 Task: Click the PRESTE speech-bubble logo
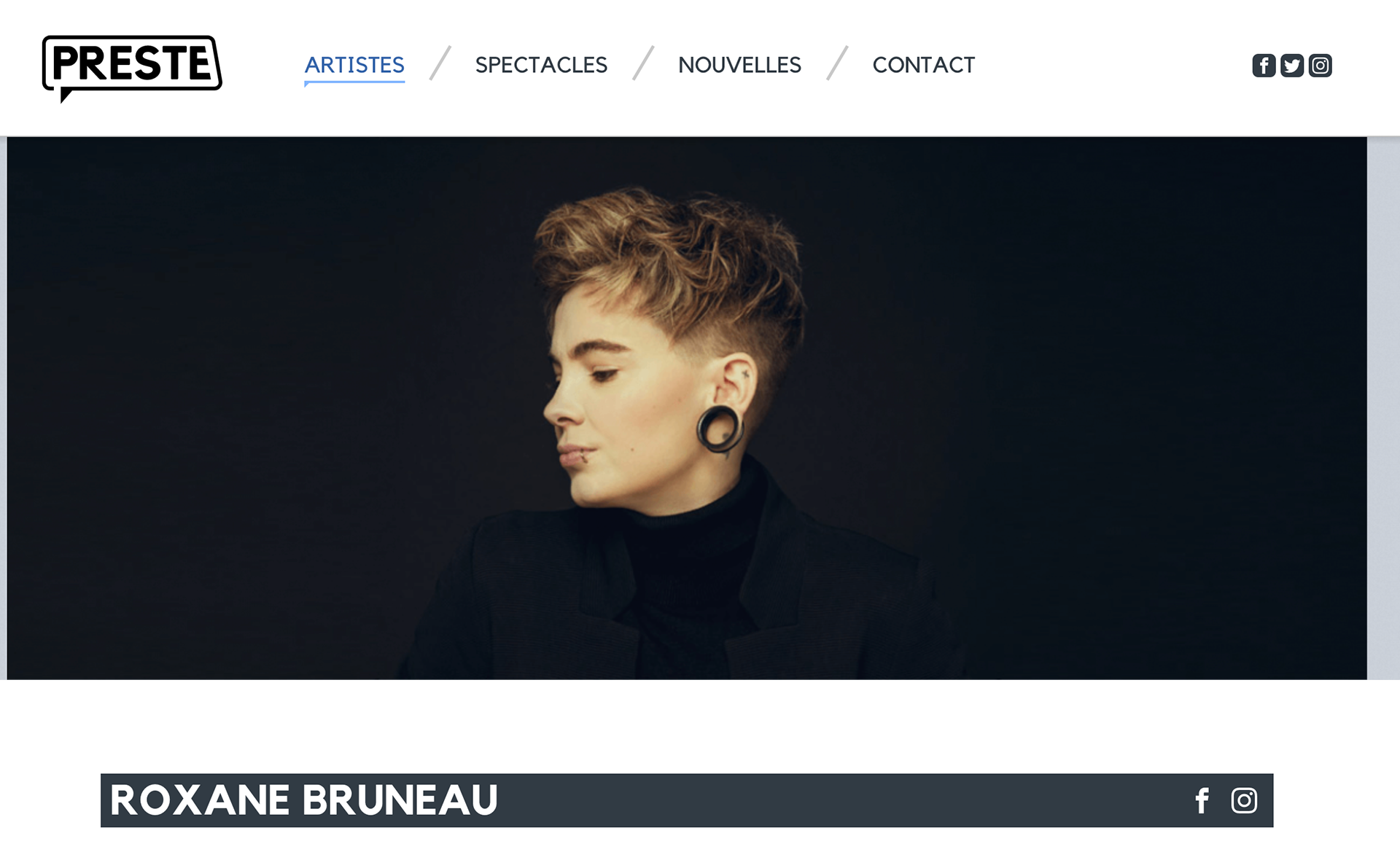[132, 69]
